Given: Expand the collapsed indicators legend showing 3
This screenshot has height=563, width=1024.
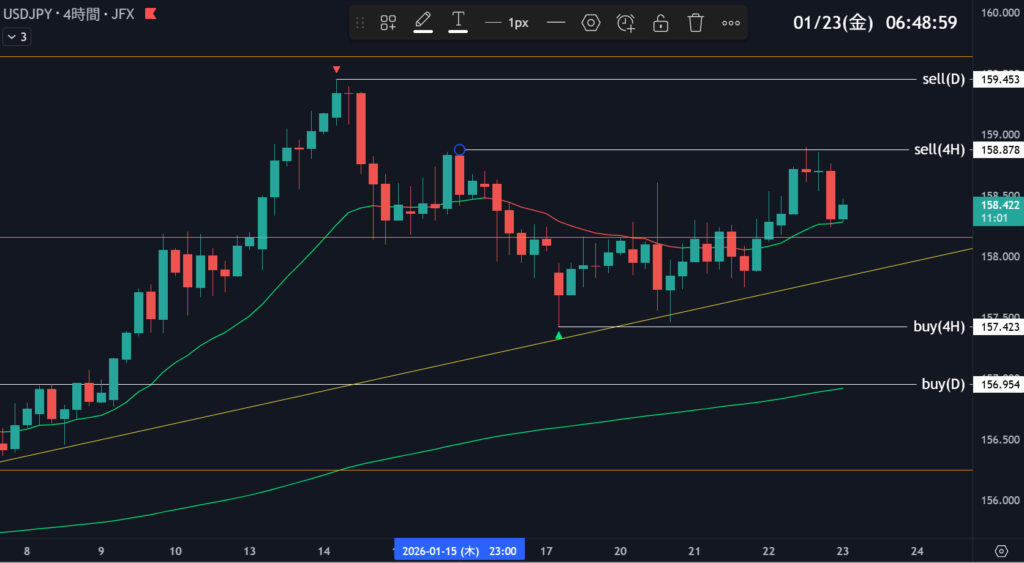Looking at the screenshot, I should pos(17,37).
